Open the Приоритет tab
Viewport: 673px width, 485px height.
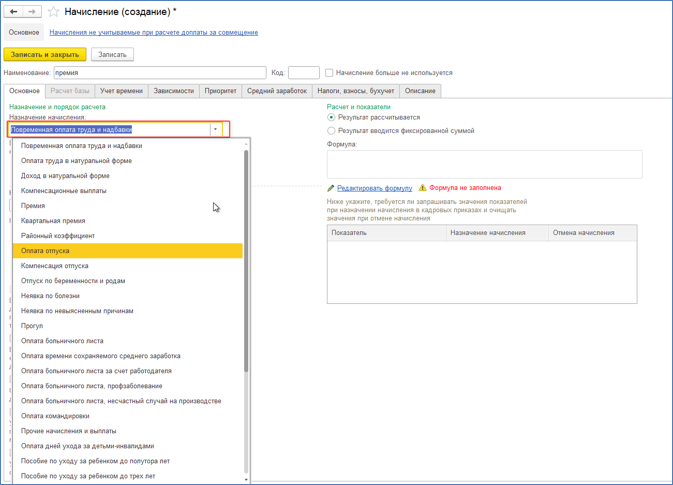(221, 91)
